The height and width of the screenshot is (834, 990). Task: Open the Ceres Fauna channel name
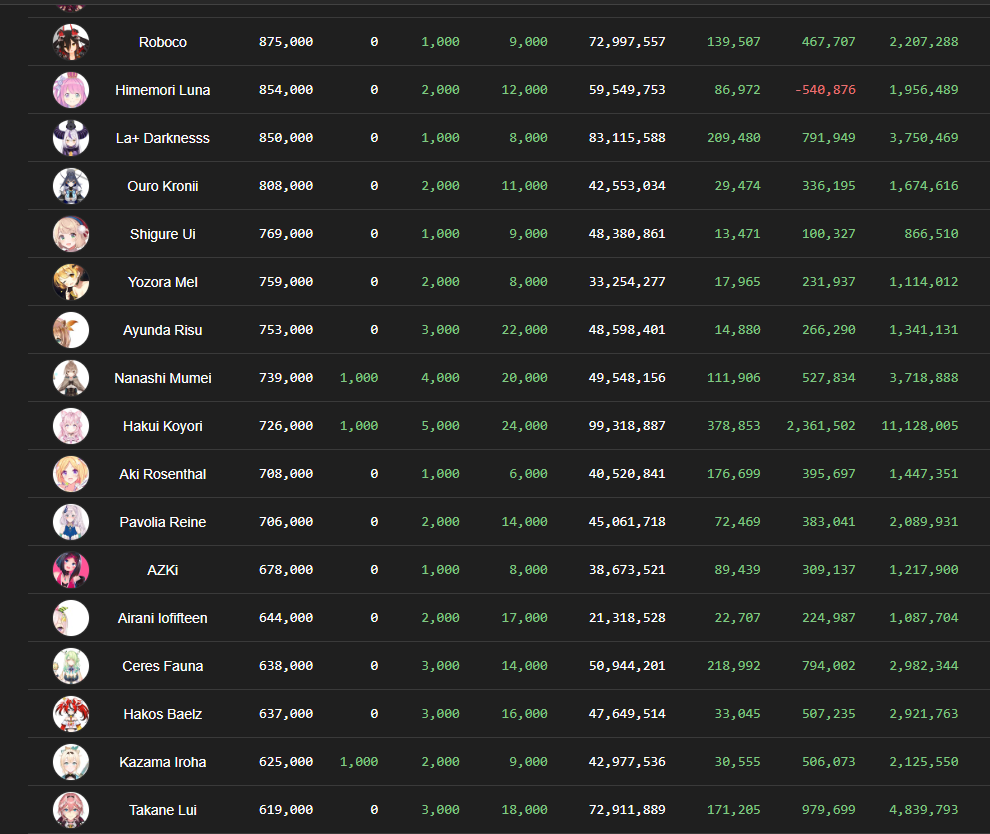point(163,666)
